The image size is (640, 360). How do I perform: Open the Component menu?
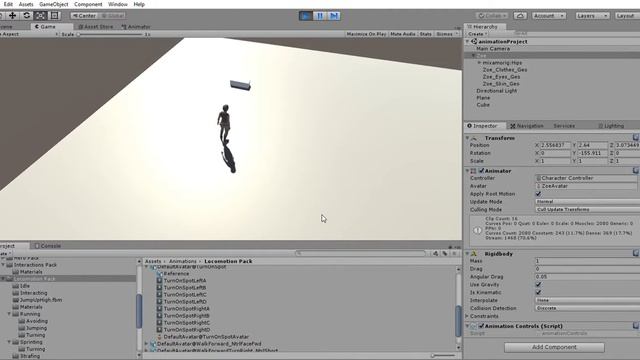(88, 4)
